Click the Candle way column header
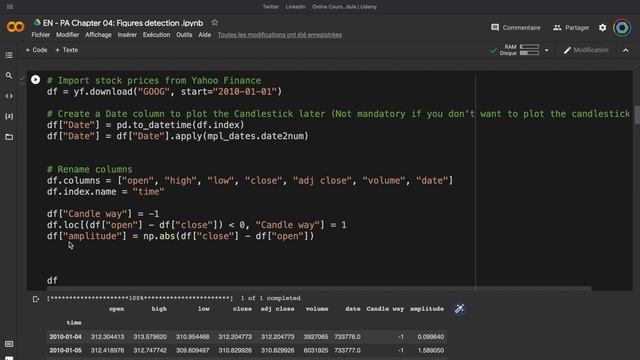 click(385, 309)
